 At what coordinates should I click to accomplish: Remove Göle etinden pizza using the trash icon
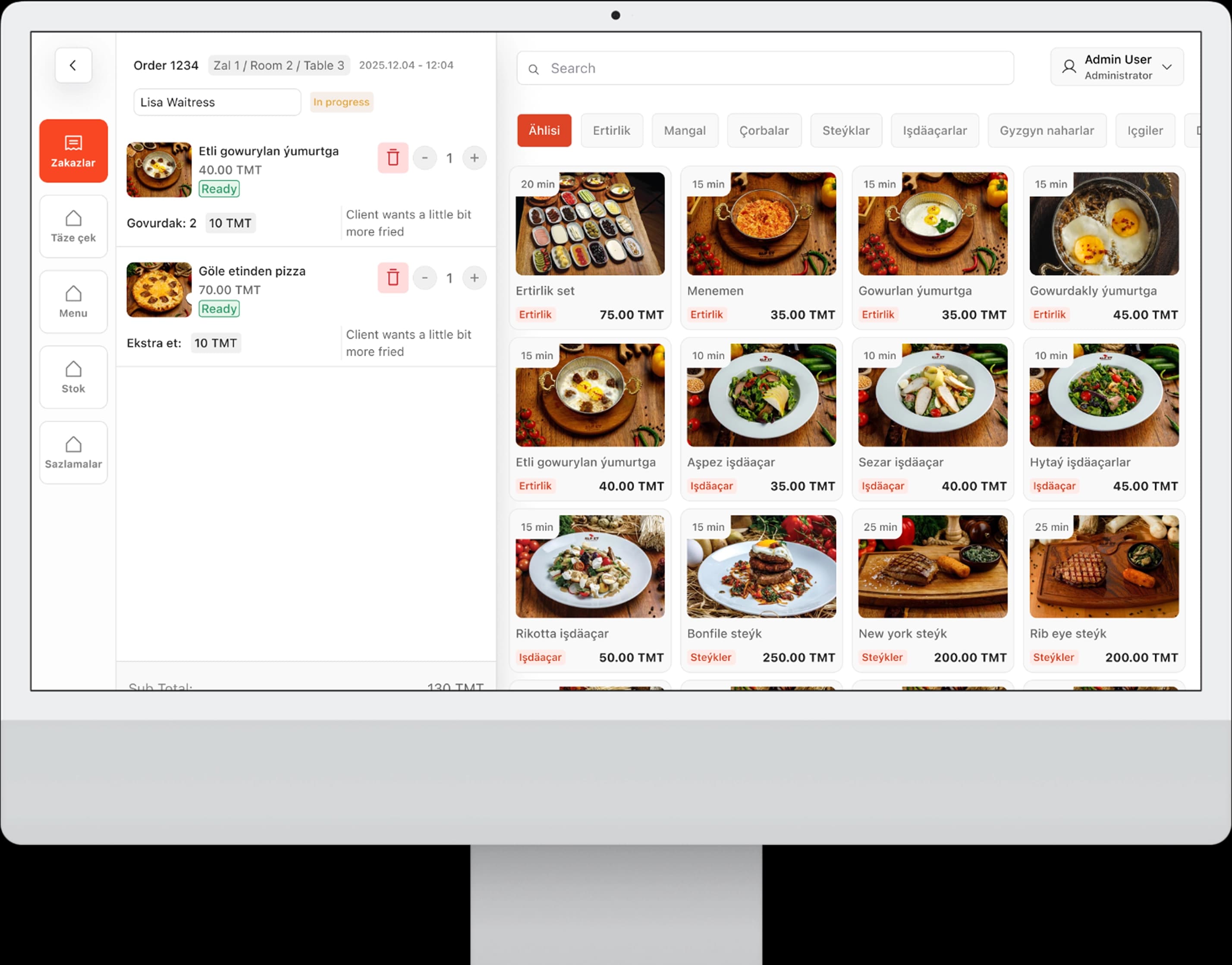[393, 278]
